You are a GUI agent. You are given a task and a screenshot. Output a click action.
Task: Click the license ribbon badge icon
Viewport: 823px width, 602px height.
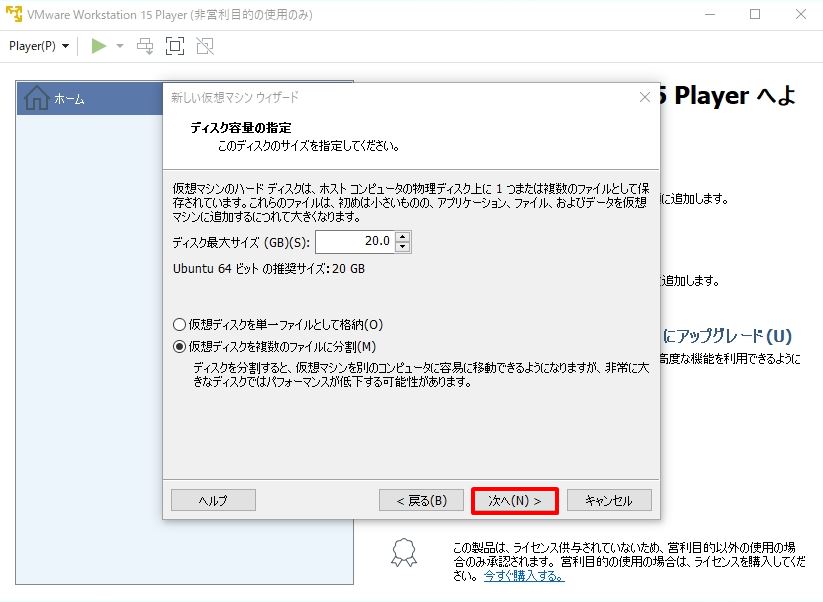(404, 553)
